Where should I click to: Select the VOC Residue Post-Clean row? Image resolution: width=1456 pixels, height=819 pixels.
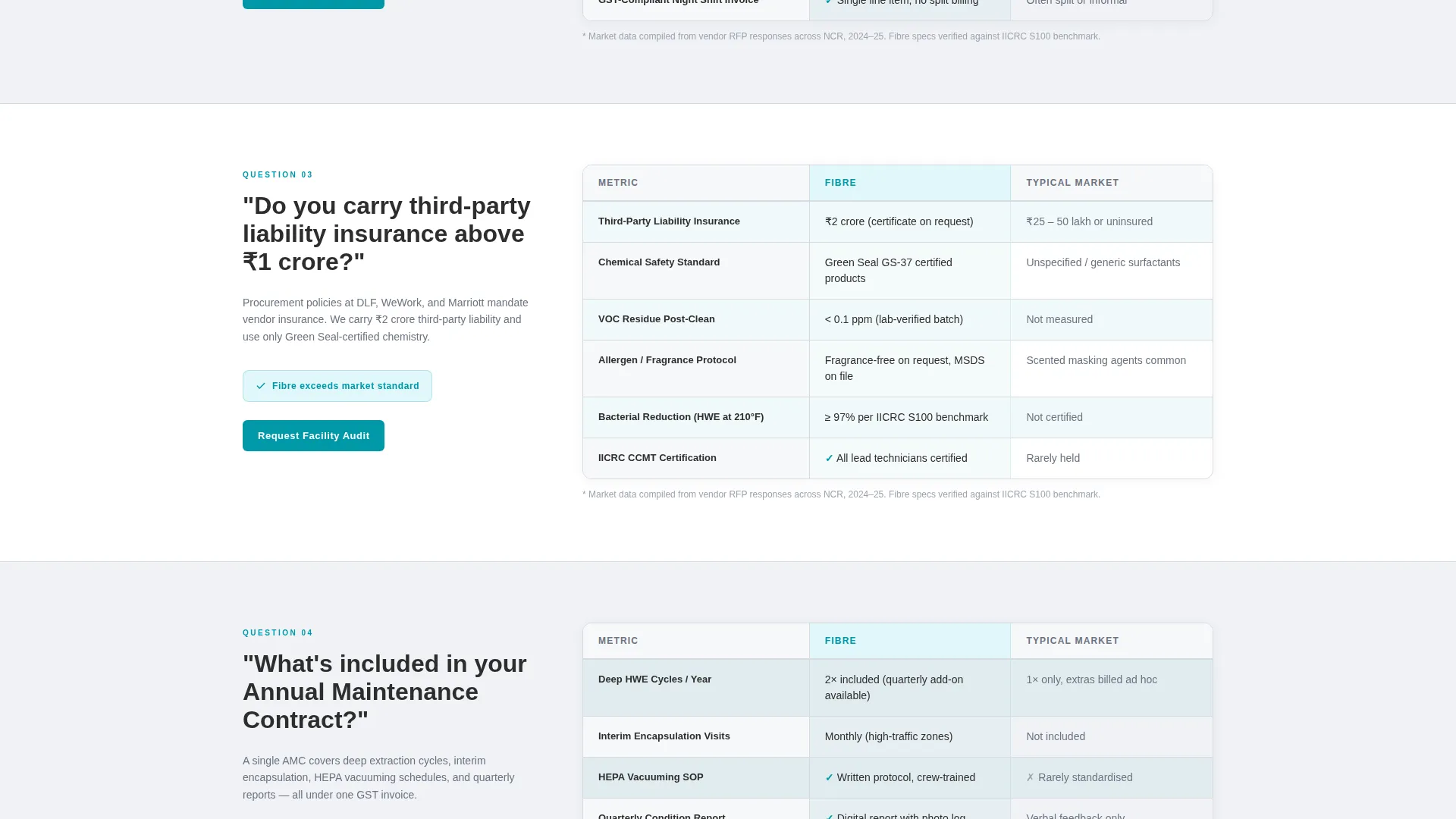(898, 319)
